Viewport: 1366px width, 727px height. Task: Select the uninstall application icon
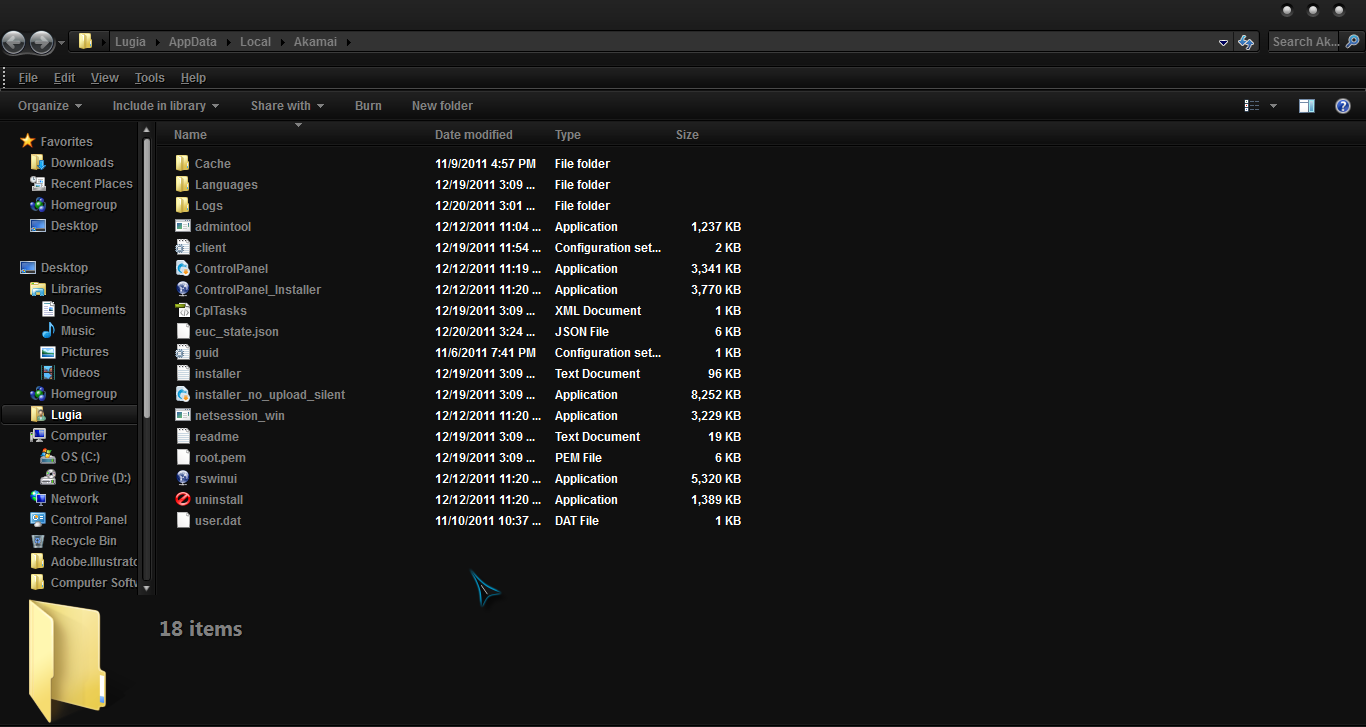(183, 500)
